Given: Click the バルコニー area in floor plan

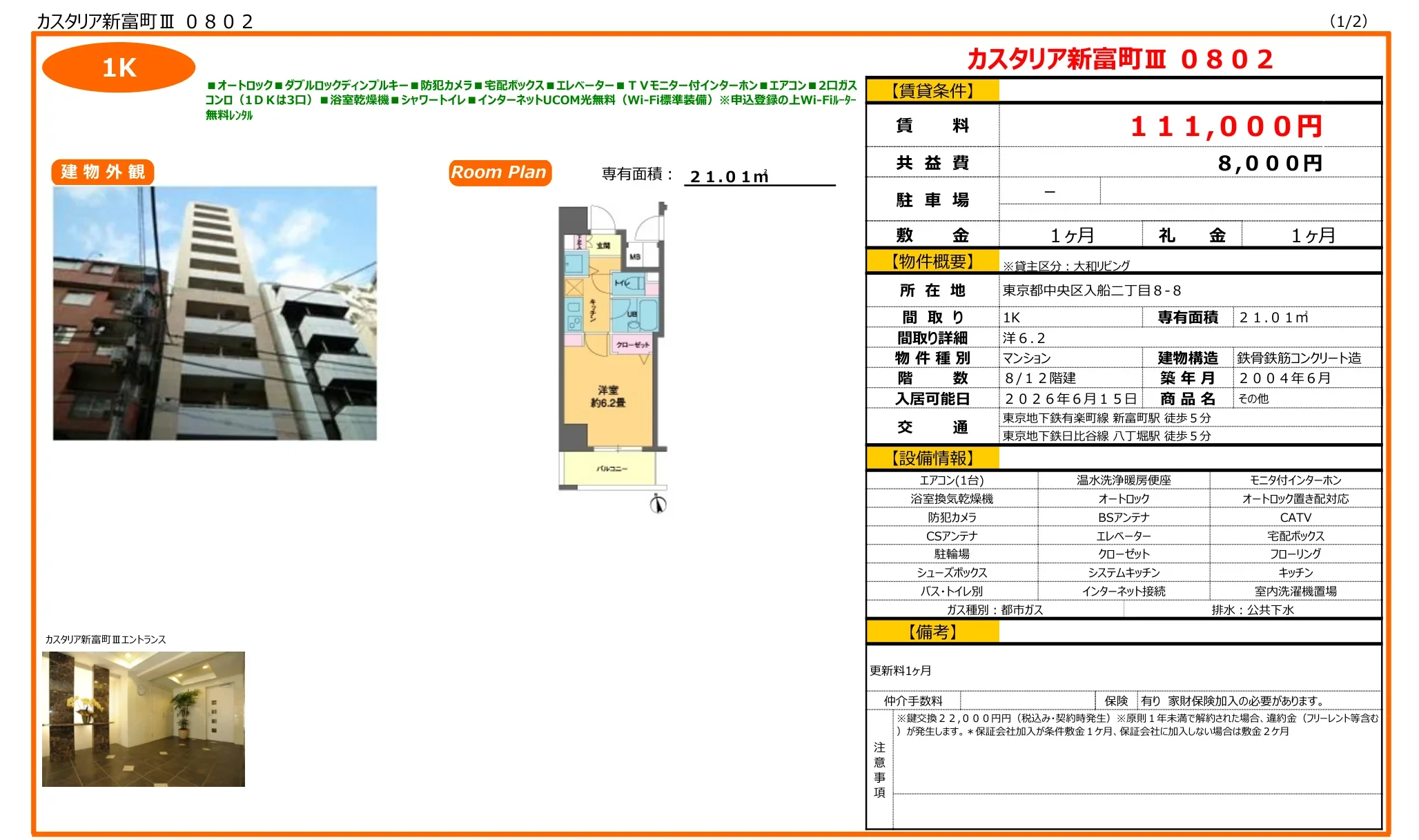Looking at the screenshot, I should [x=611, y=469].
